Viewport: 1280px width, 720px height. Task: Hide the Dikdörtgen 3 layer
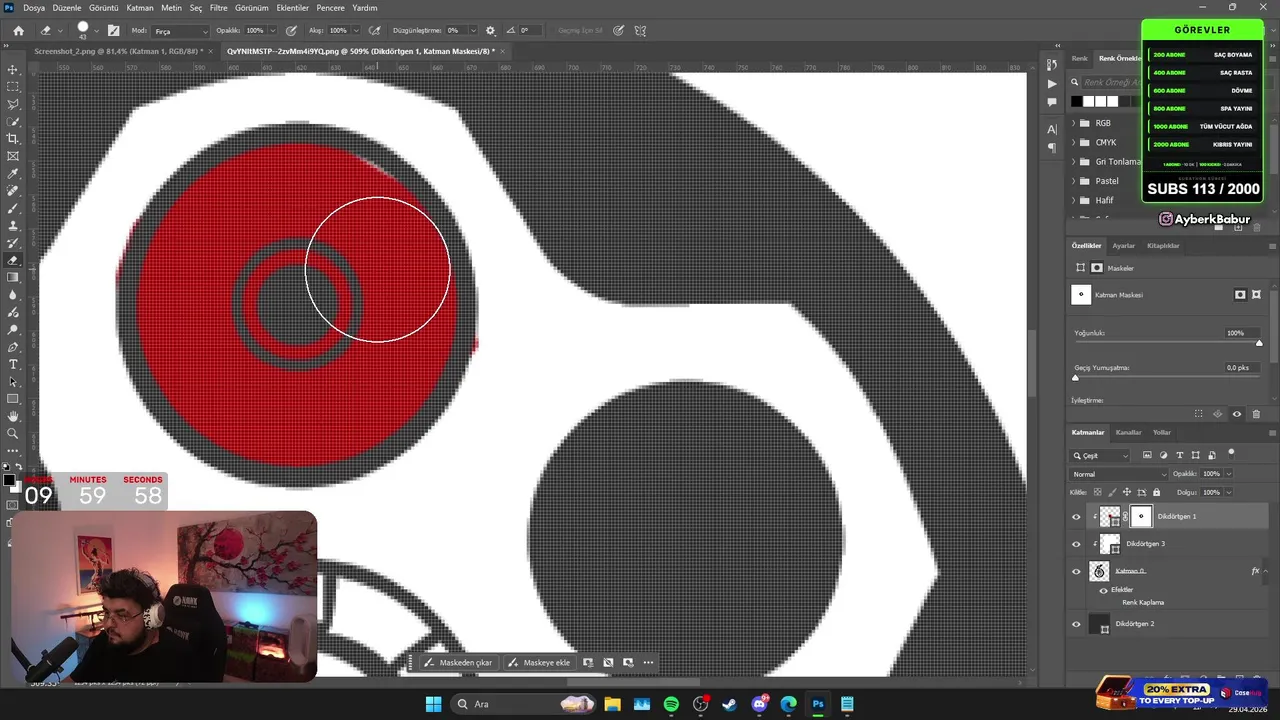tap(1076, 544)
